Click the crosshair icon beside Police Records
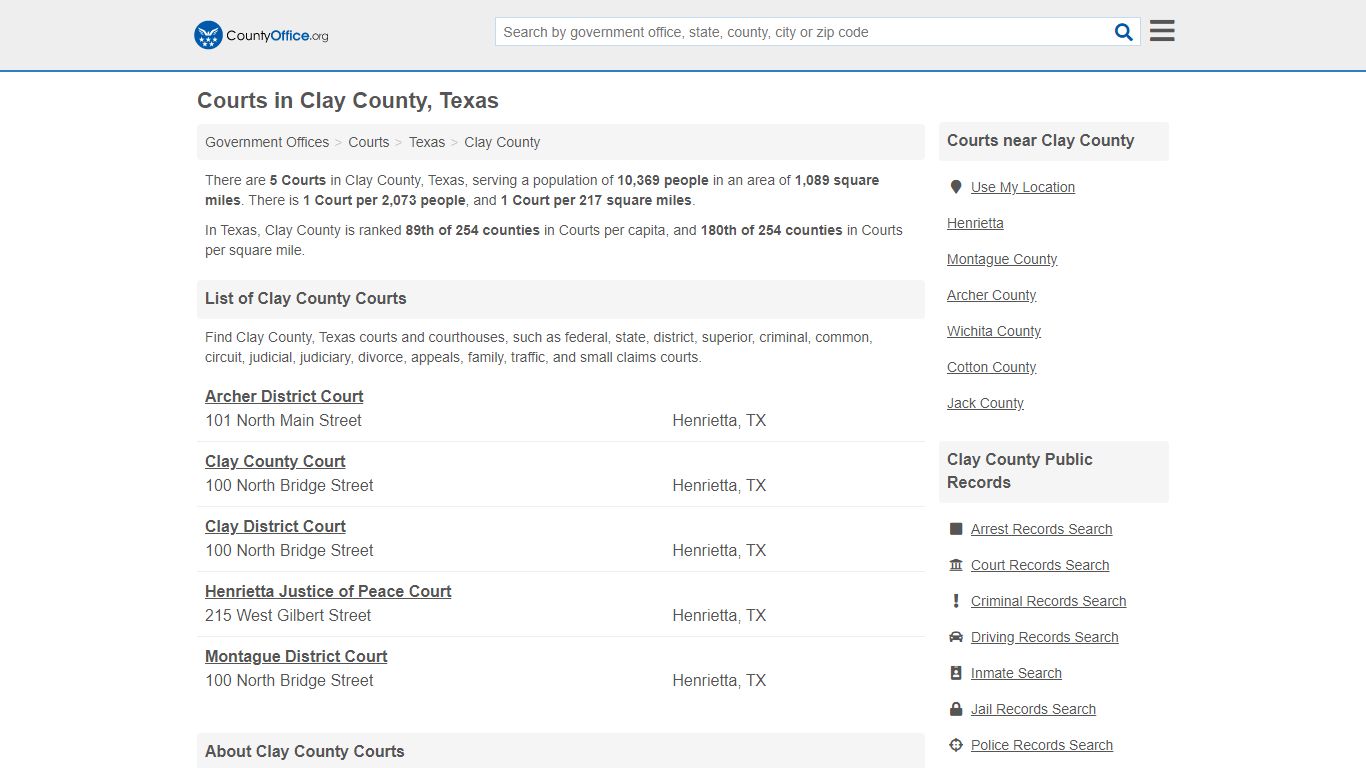 click(x=955, y=745)
